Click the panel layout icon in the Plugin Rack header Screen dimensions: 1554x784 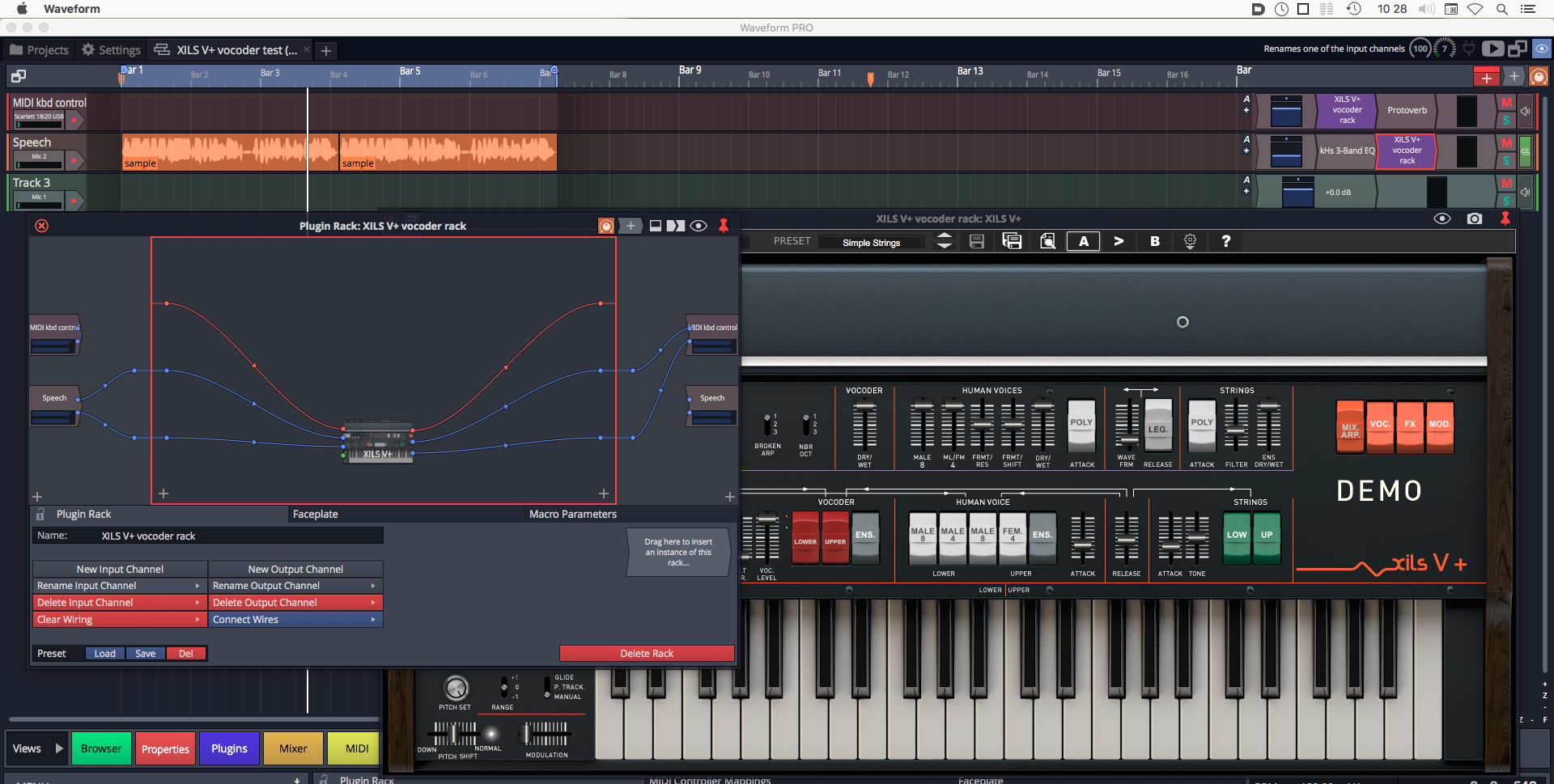(x=656, y=226)
